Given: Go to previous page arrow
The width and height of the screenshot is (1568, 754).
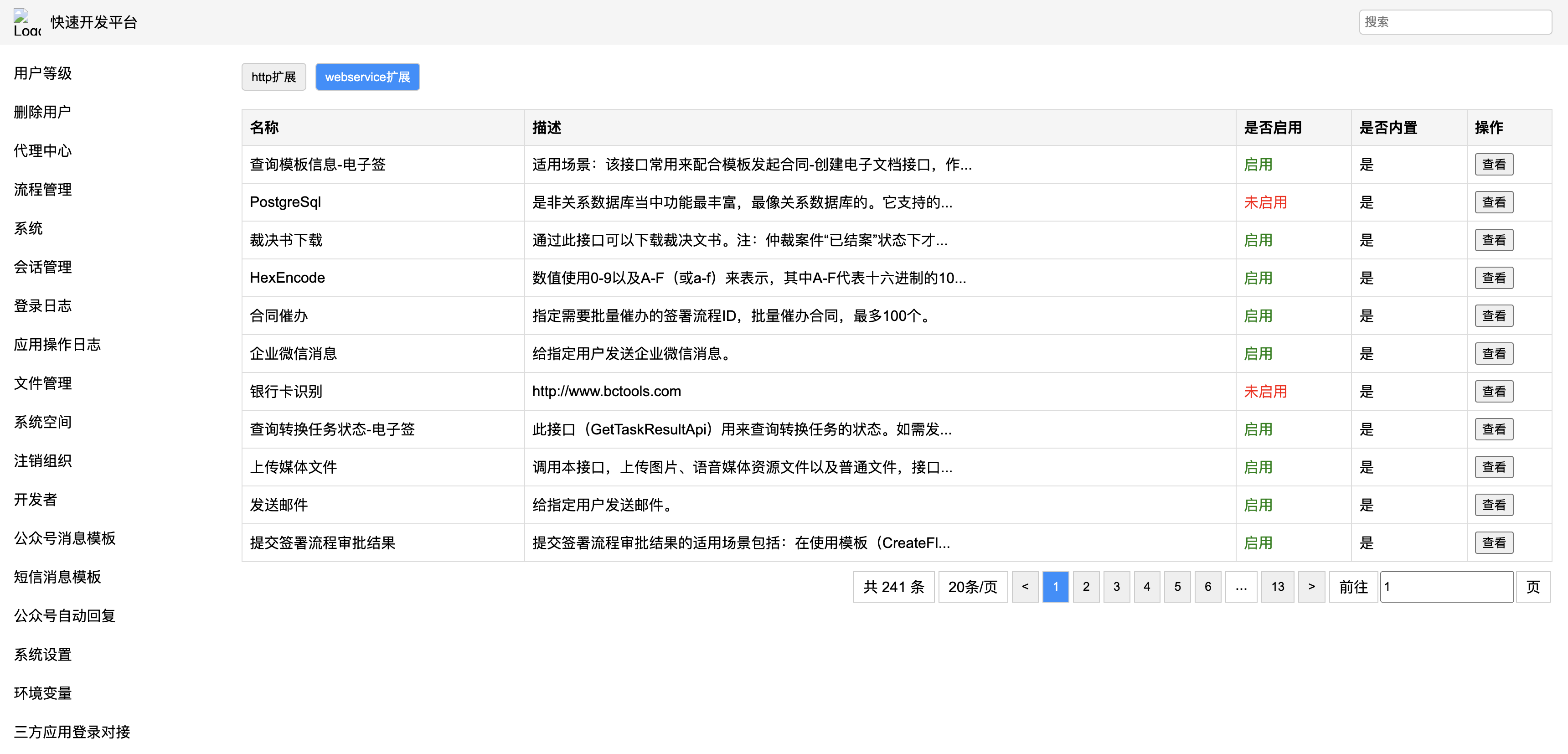Looking at the screenshot, I should click(x=1025, y=587).
